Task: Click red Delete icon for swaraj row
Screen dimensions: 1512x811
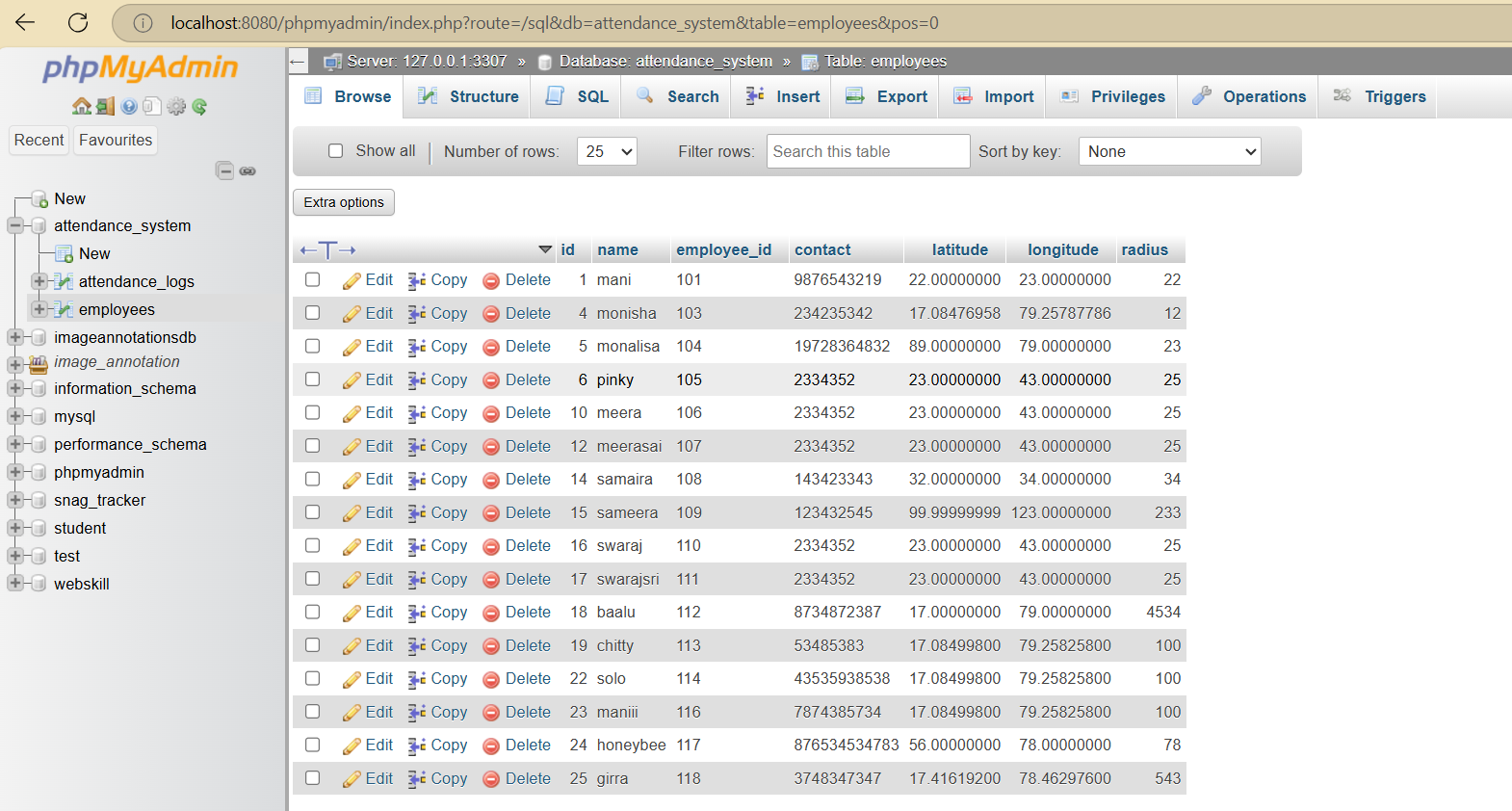Action: (x=491, y=546)
